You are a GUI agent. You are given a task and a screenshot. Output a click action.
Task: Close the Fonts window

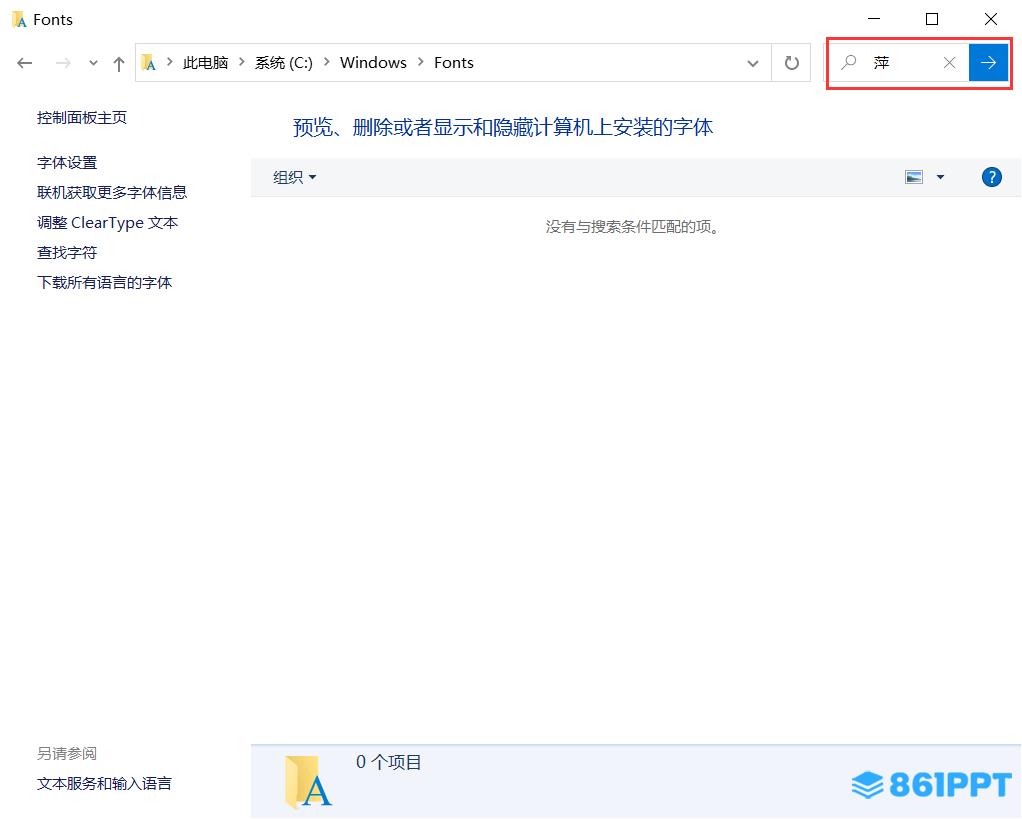991,19
